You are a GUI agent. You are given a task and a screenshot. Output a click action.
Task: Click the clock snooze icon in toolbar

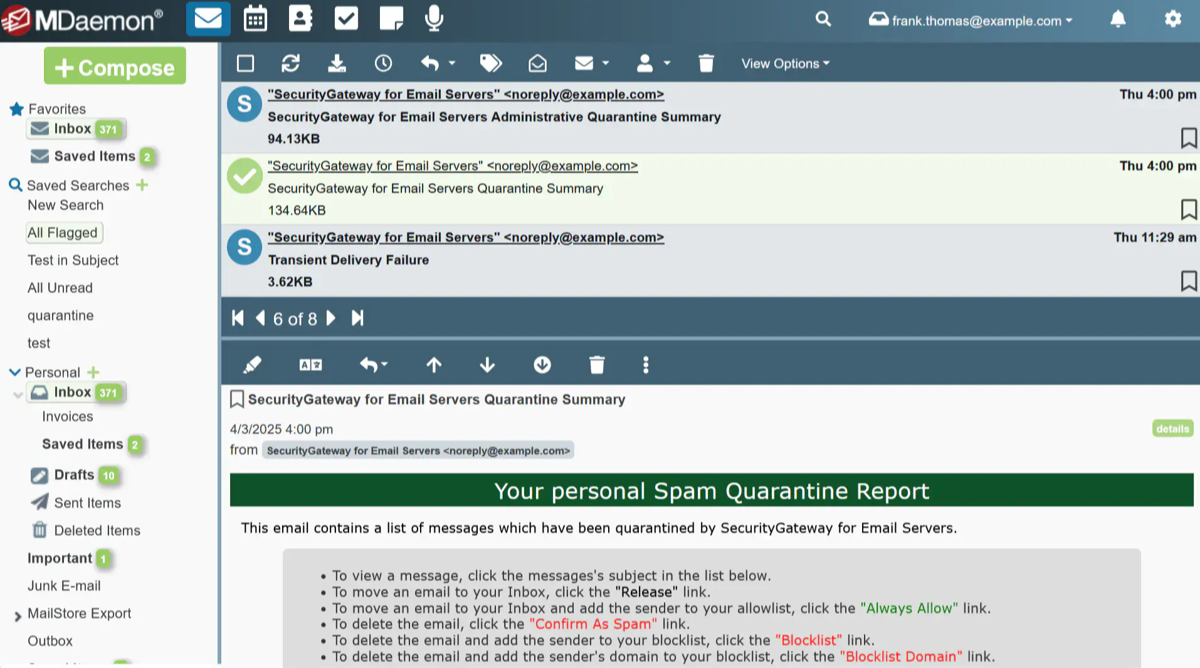point(383,63)
